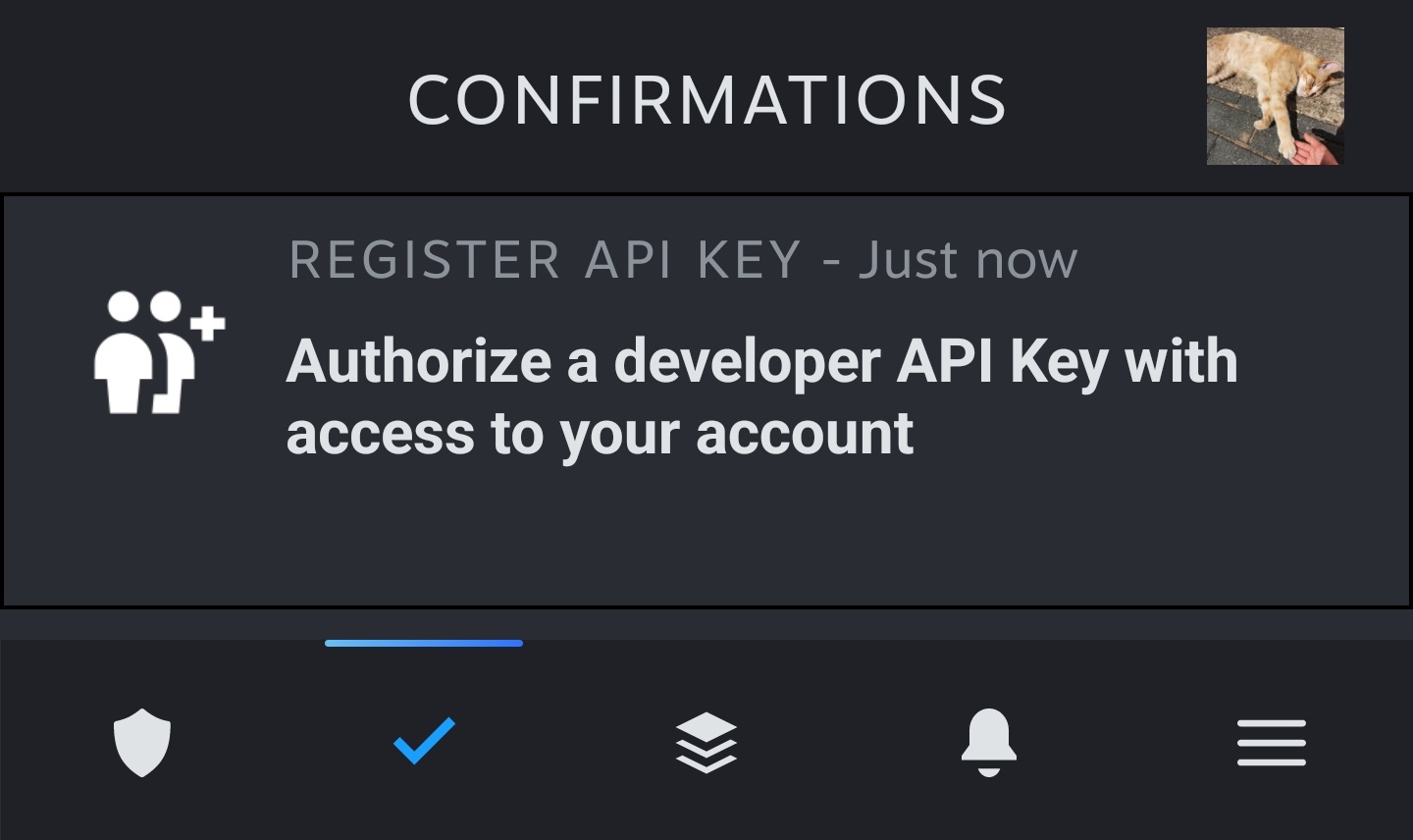
Task: Tap the plus sign on the people icon
Action: tap(207, 324)
